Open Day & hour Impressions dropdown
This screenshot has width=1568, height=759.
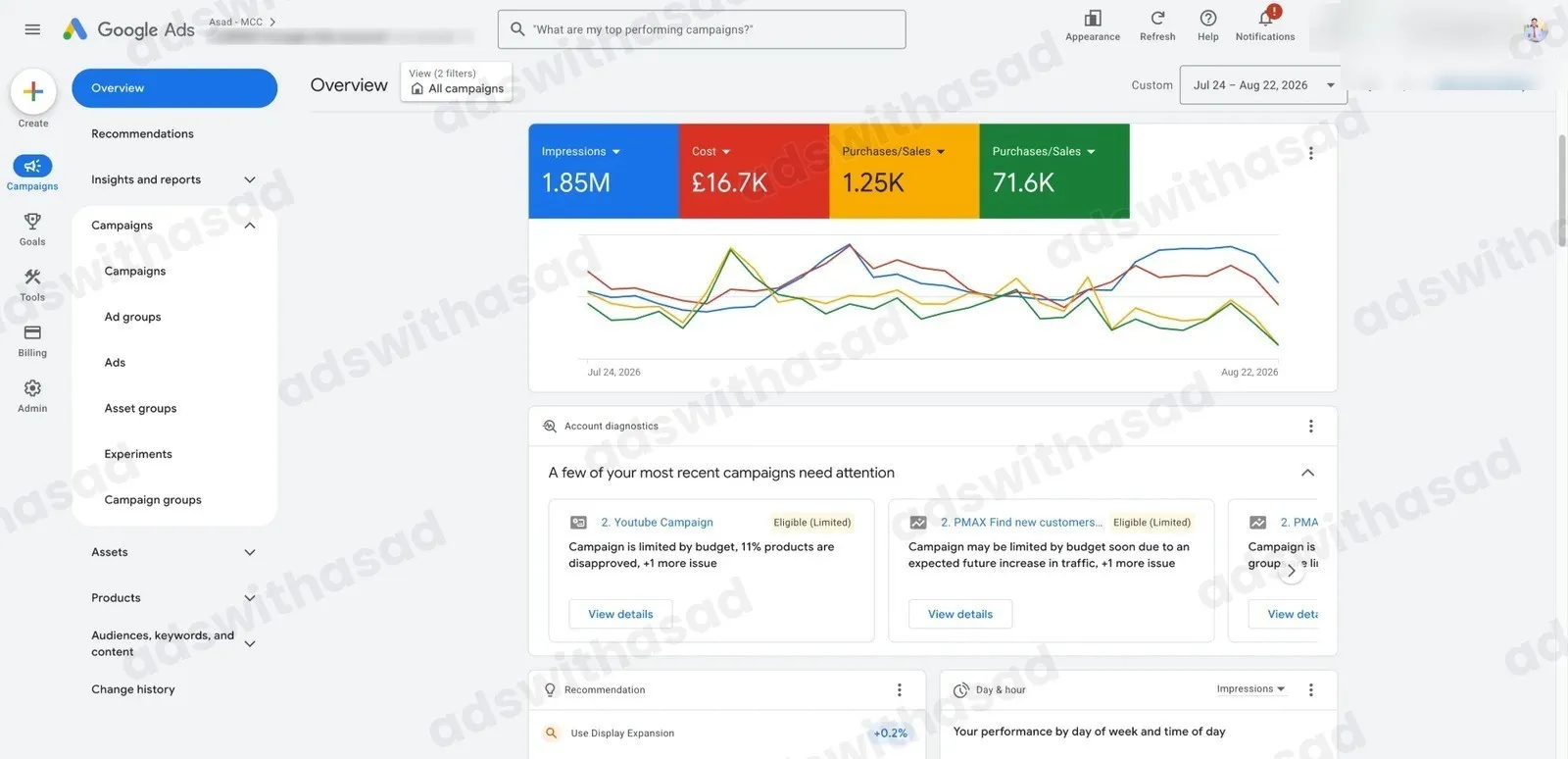[x=1250, y=689]
